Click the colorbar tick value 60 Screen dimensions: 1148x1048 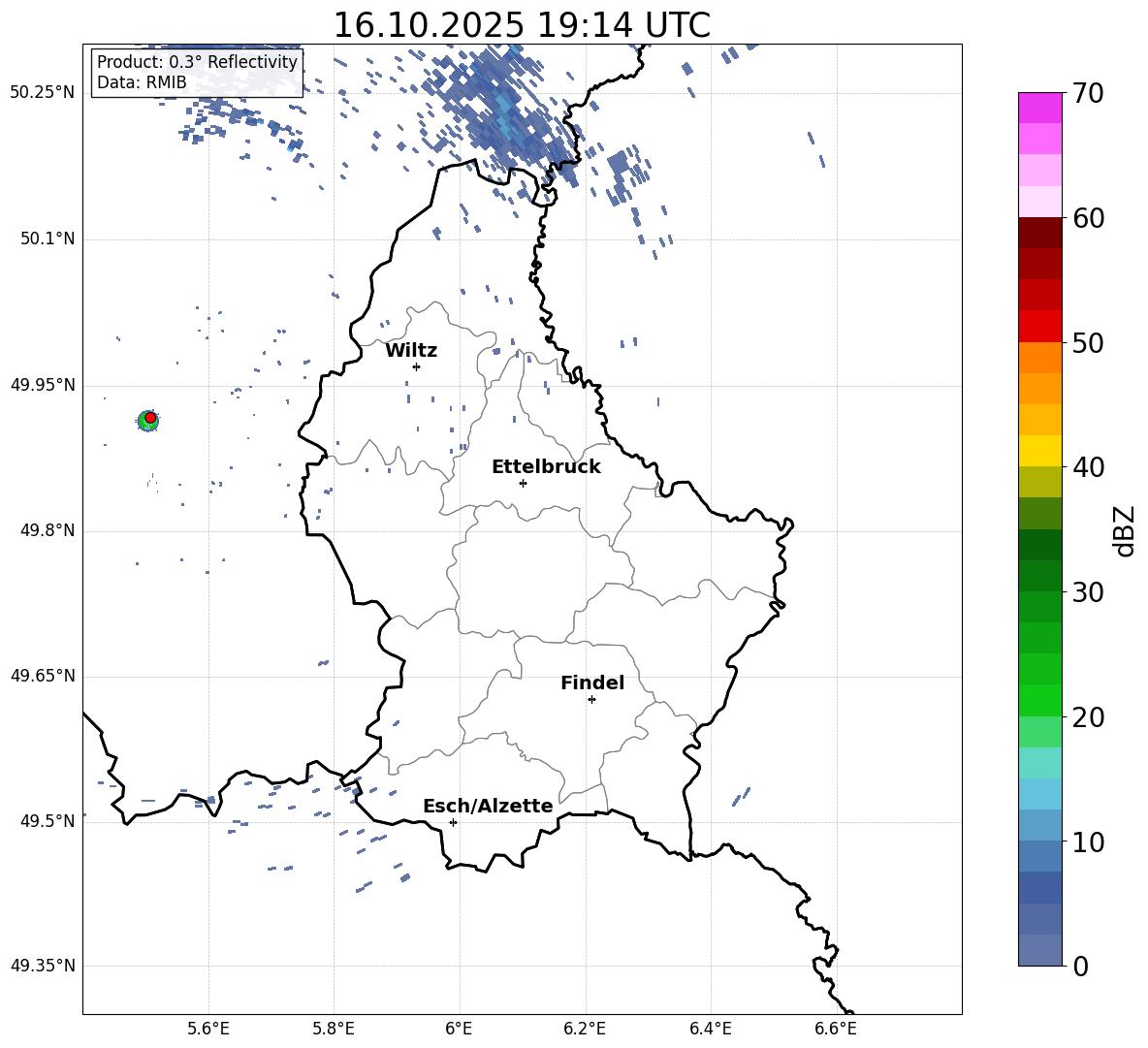point(1089,218)
